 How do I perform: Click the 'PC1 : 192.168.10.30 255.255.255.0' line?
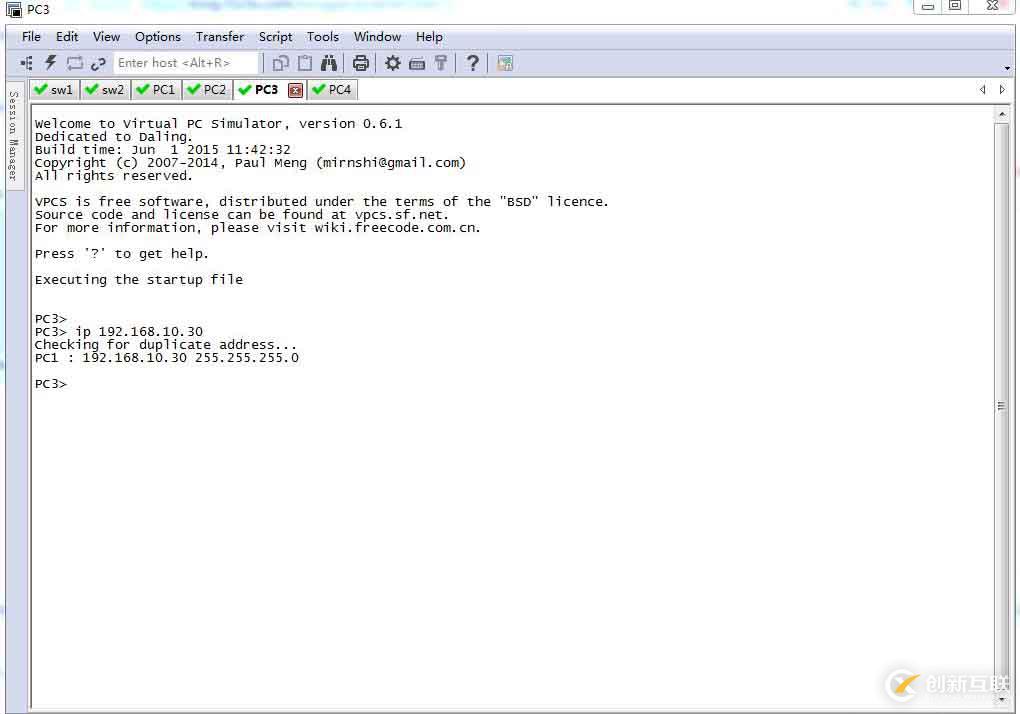coord(167,358)
